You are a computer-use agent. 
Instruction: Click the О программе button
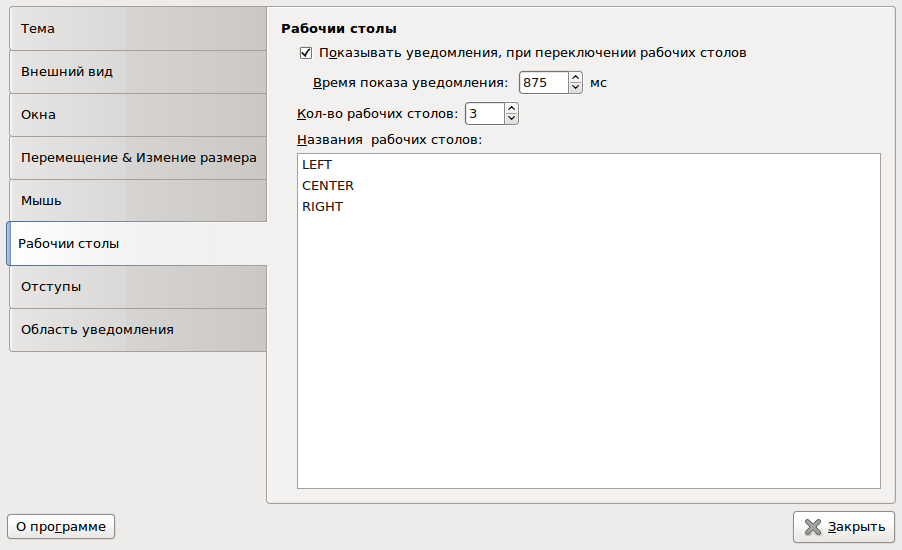point(61,527)
